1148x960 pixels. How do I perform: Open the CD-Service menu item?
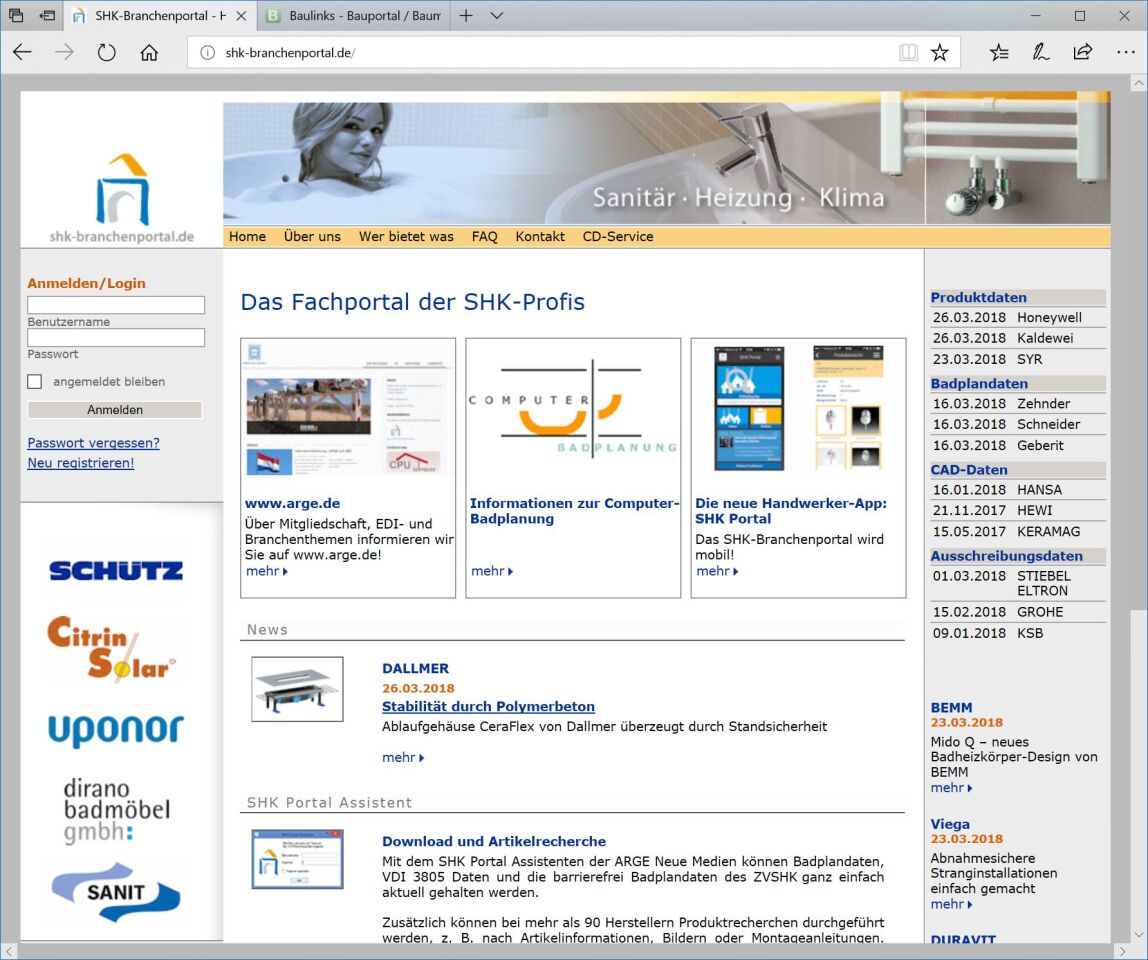point(618,237)
